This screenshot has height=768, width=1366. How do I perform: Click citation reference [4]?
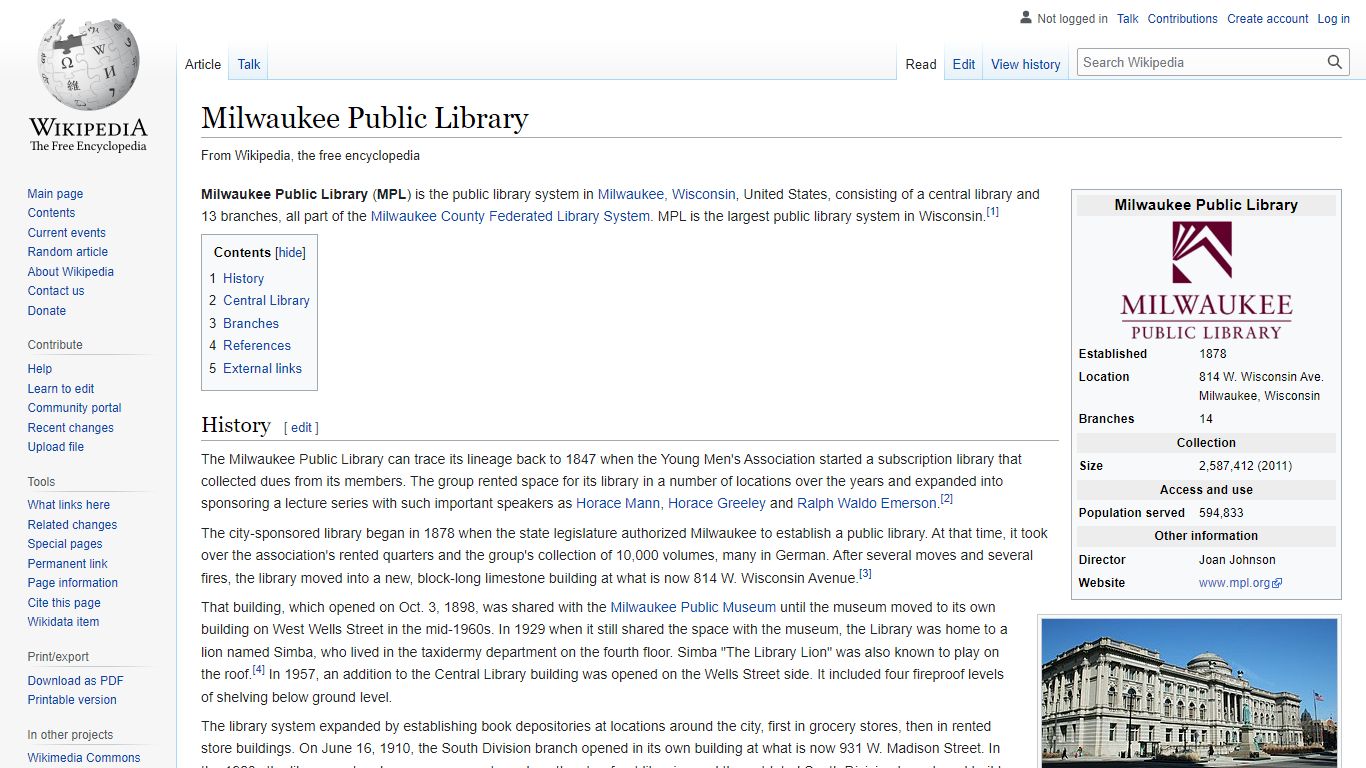pos(259,670)
